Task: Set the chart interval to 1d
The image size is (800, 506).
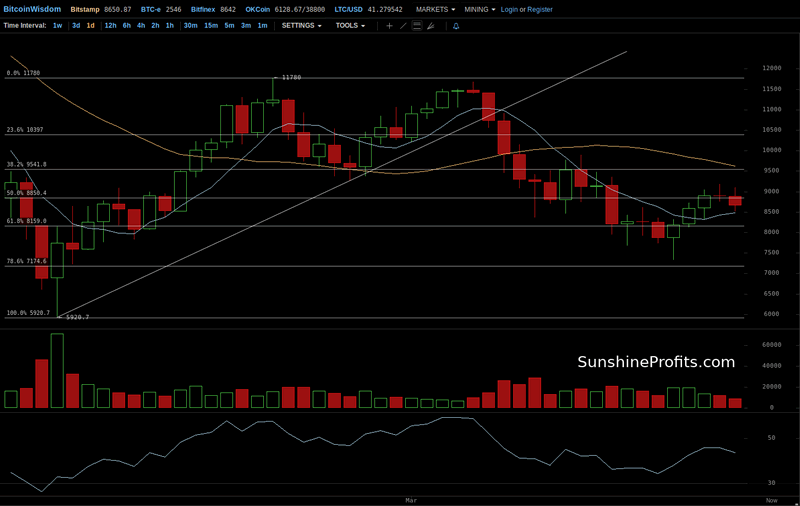Action: click(90, 25)
